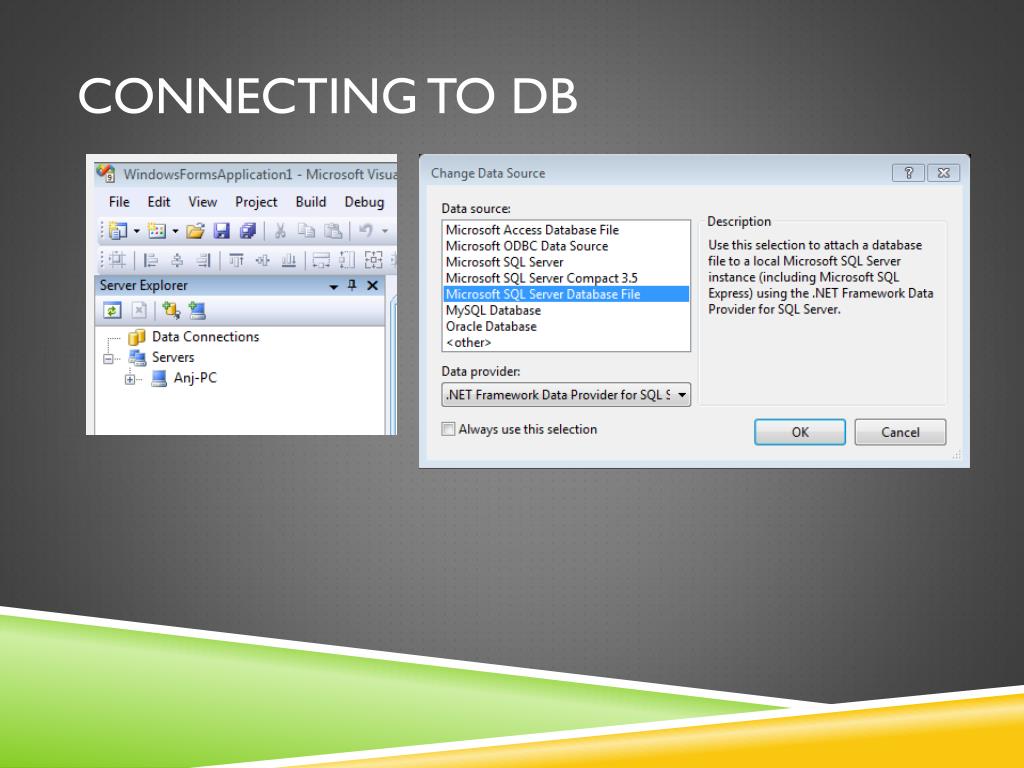Screen dimensions: 1024x768
Task: Click the Save All icon
Action: click(248, 231)
